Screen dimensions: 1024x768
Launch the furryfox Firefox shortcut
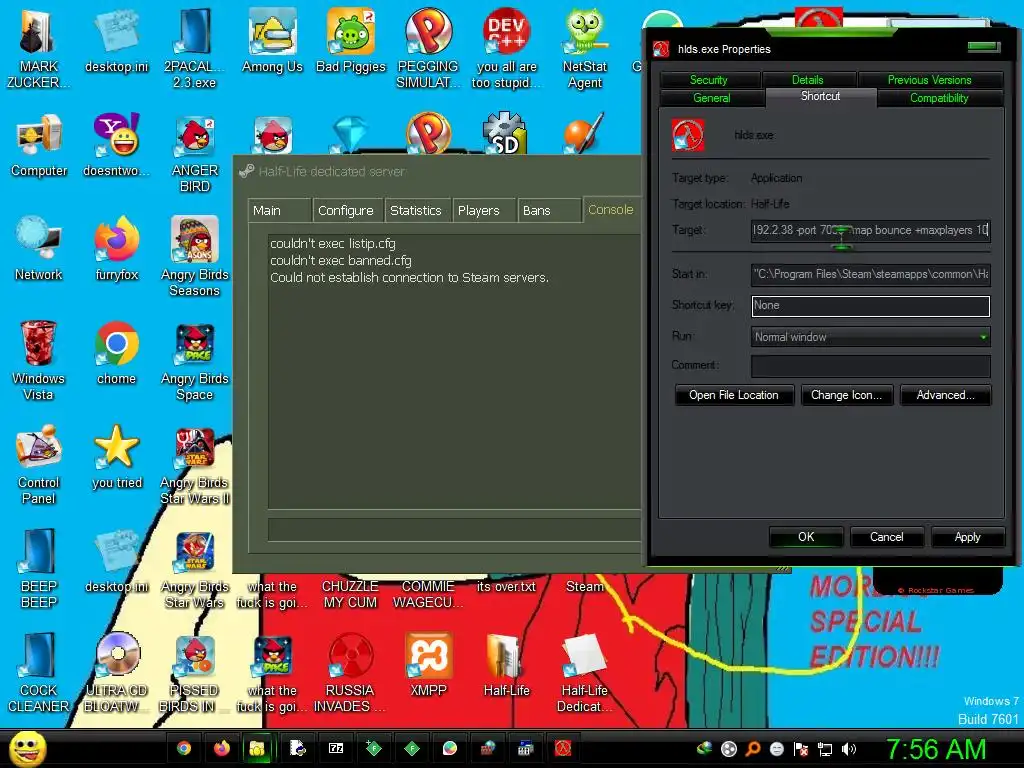(x=116, y=249)
